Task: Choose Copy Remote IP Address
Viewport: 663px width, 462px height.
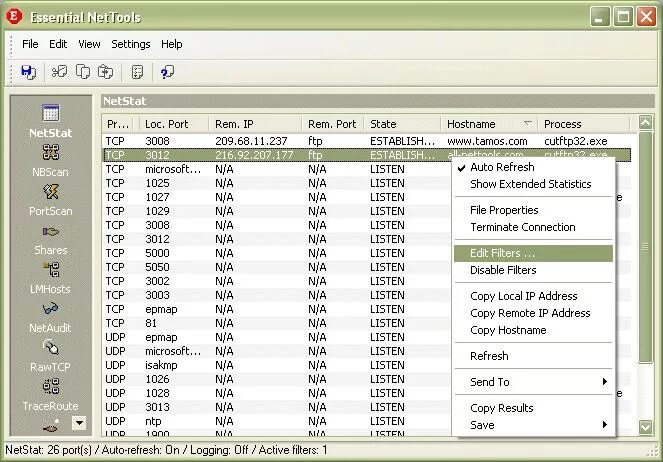Action: pyautogui.click(x=534, y=313)
